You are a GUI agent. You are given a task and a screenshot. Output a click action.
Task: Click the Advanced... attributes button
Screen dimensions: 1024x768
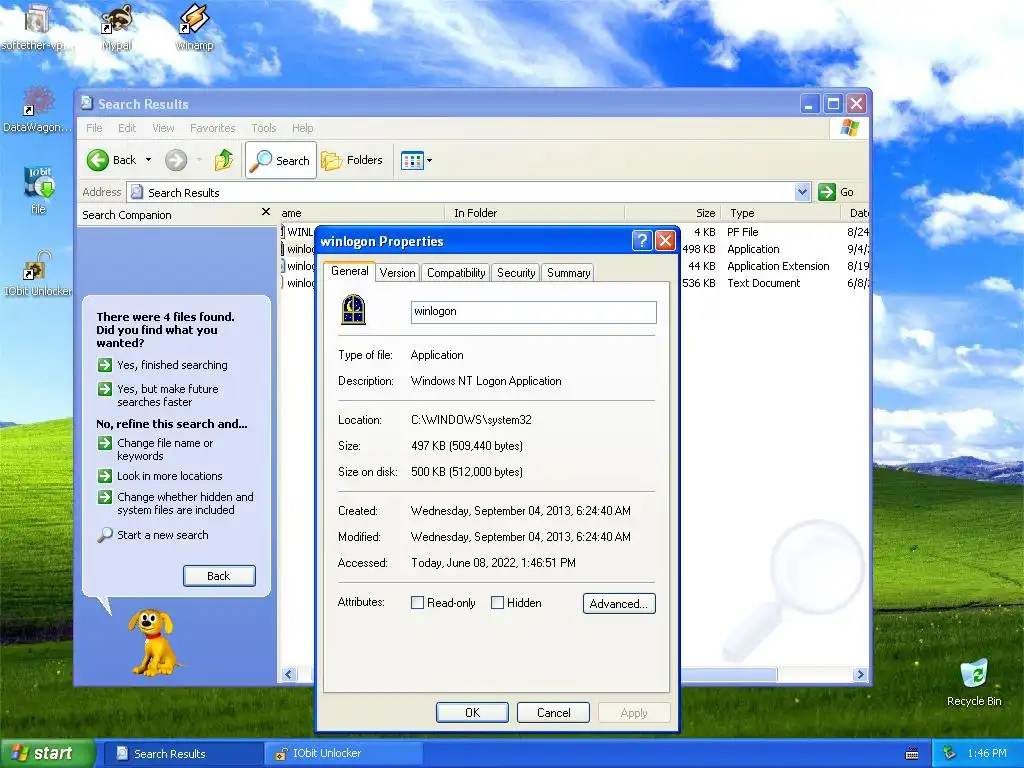pyautogui.click(x=619, y=603)
